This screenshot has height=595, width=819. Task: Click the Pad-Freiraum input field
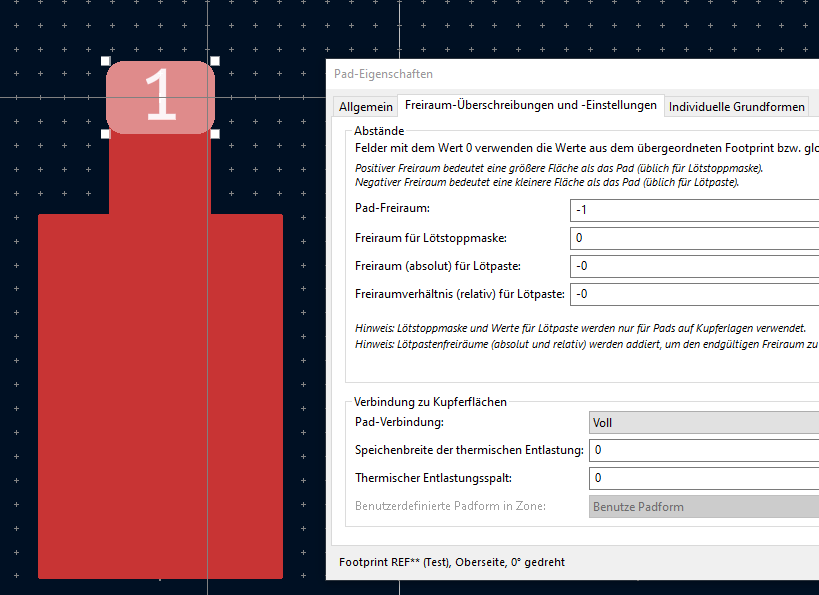coord(695,210)
